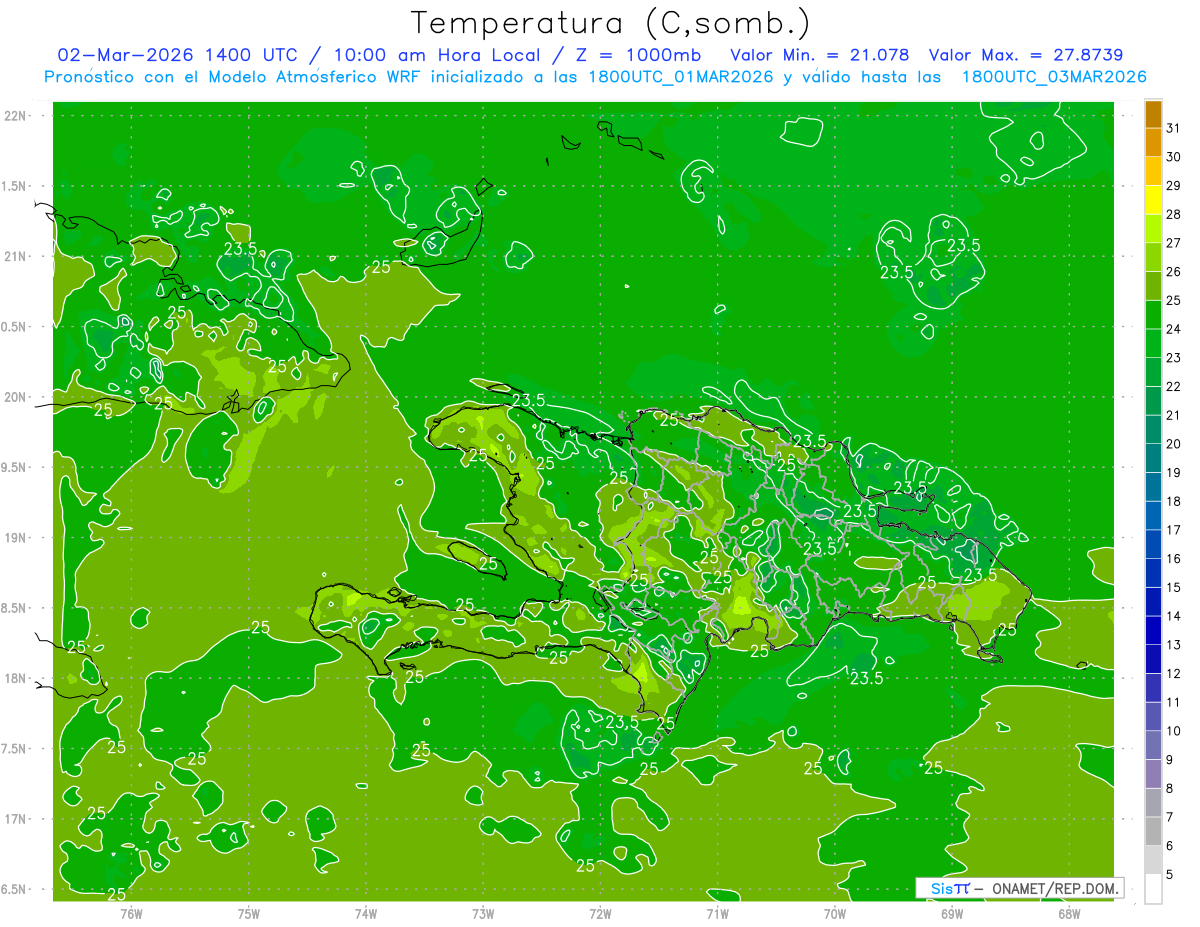Select the teal swatch between 19 and 20
1200x927 pixels.
[1153, 458]
